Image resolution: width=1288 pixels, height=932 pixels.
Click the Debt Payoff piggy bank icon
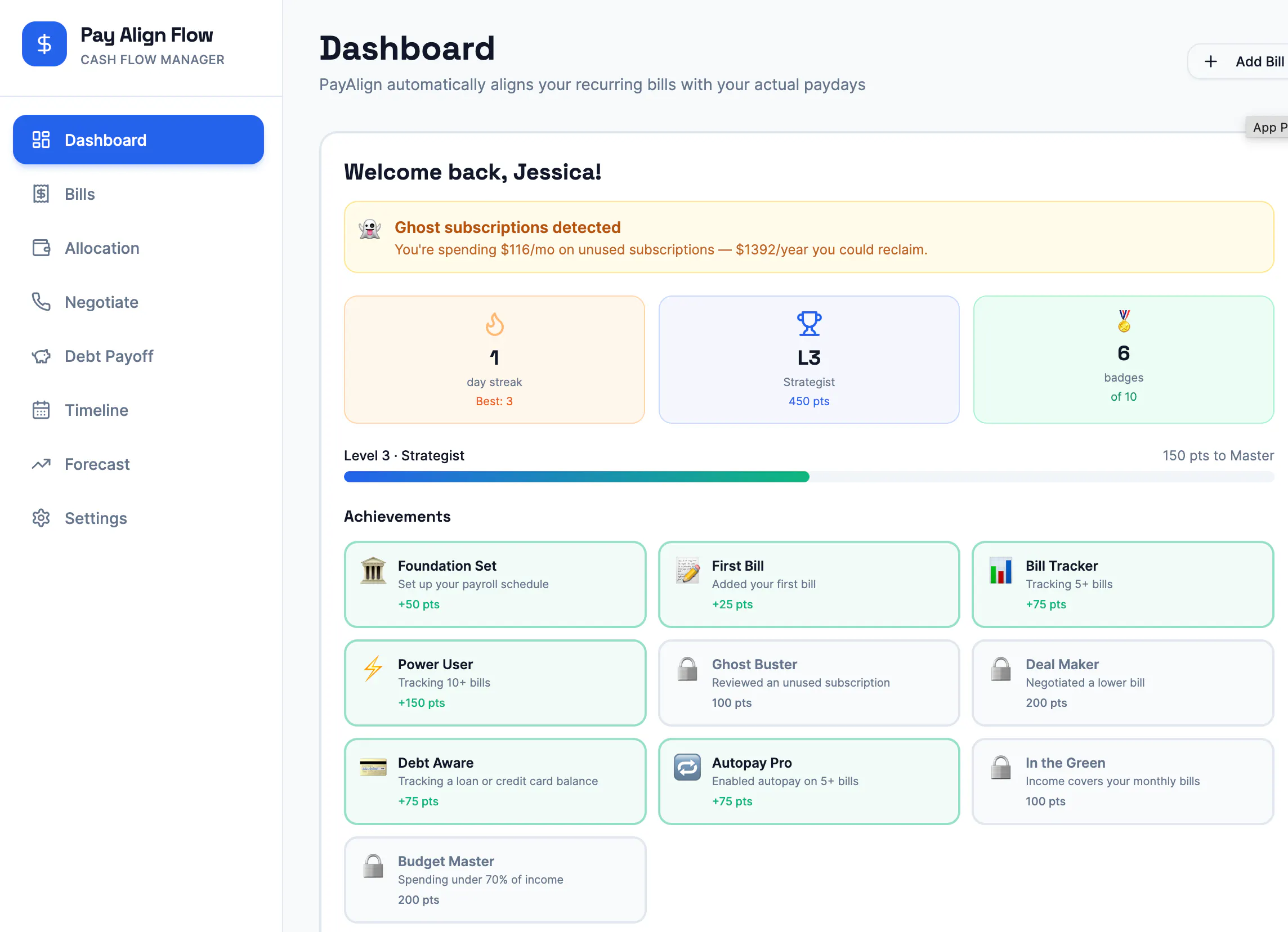point(41,356)
